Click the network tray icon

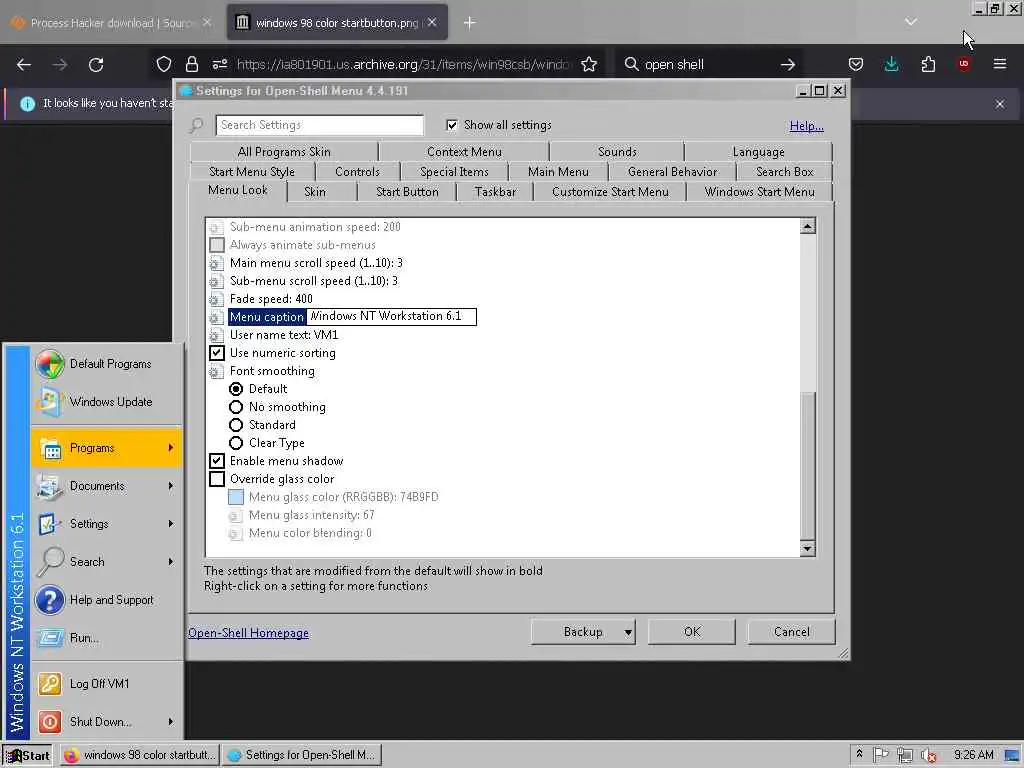[x=904, y=755]
